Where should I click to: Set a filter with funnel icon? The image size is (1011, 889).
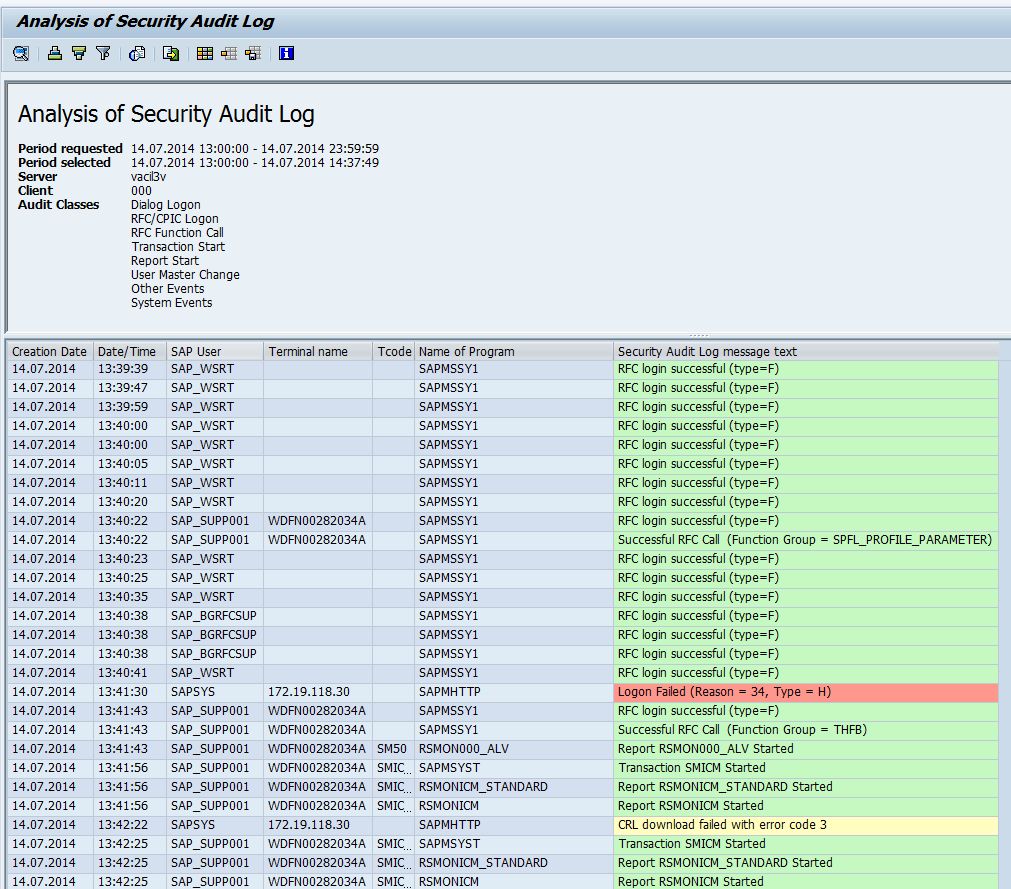point(103,54)
